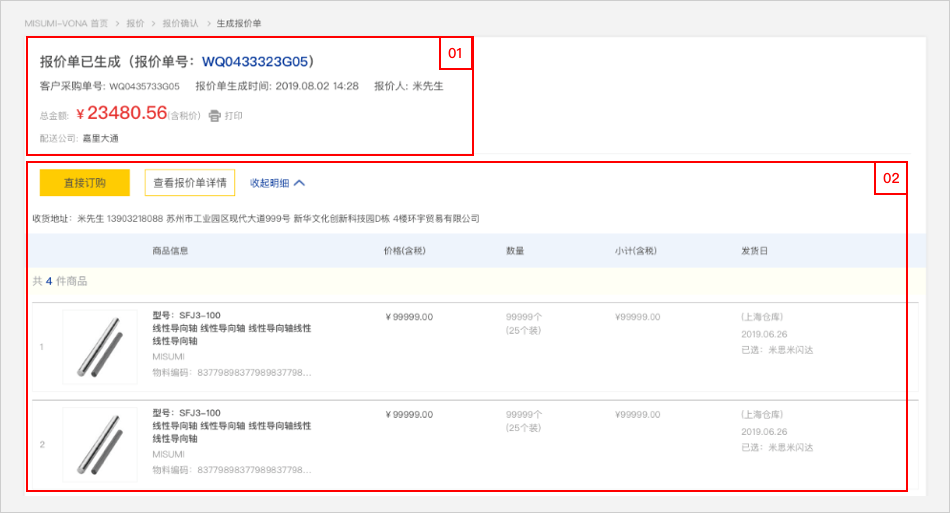950x513 pixels.
Task: Click the red 01 annotation label
Action: point(455,53)
